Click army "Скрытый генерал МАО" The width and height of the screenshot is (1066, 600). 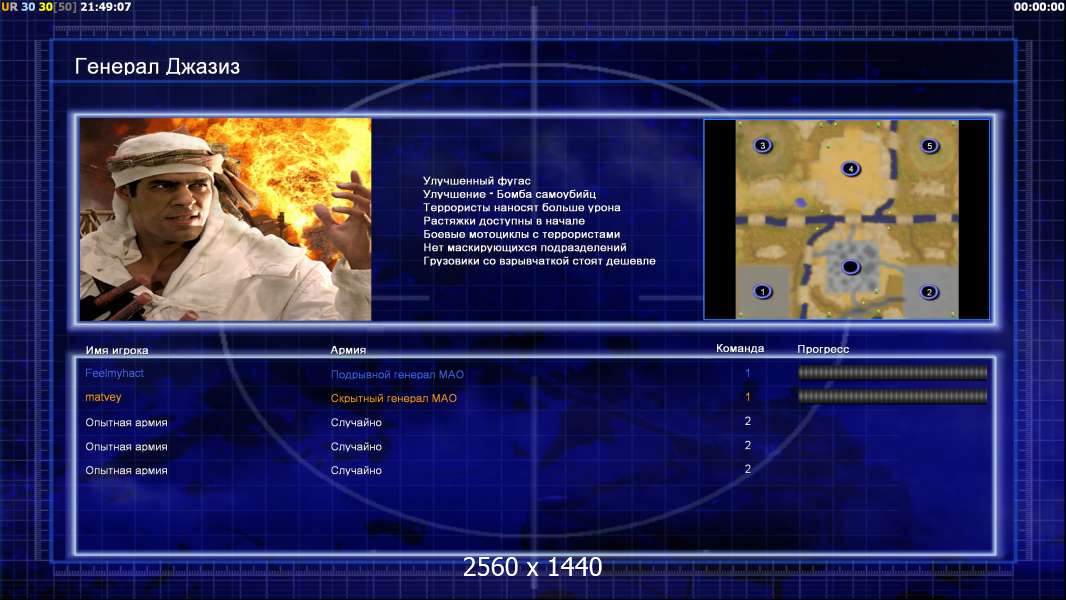[394, 398]
